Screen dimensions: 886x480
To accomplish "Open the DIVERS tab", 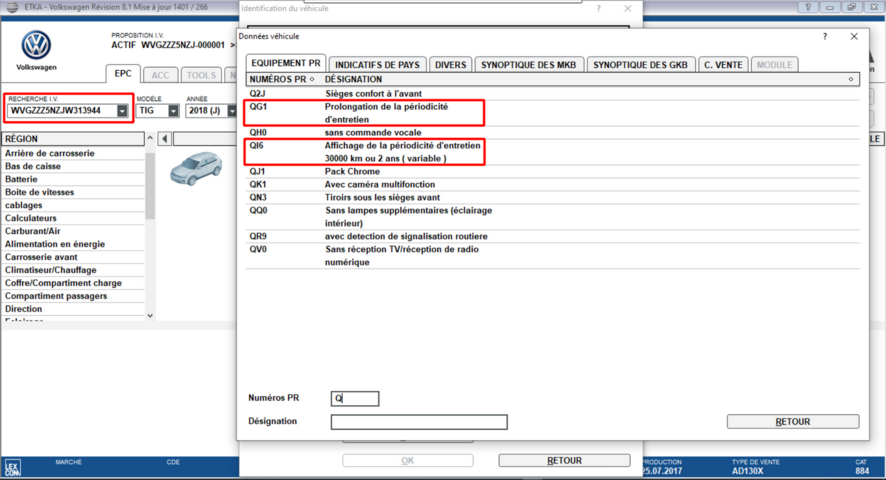I will [450, 65].
